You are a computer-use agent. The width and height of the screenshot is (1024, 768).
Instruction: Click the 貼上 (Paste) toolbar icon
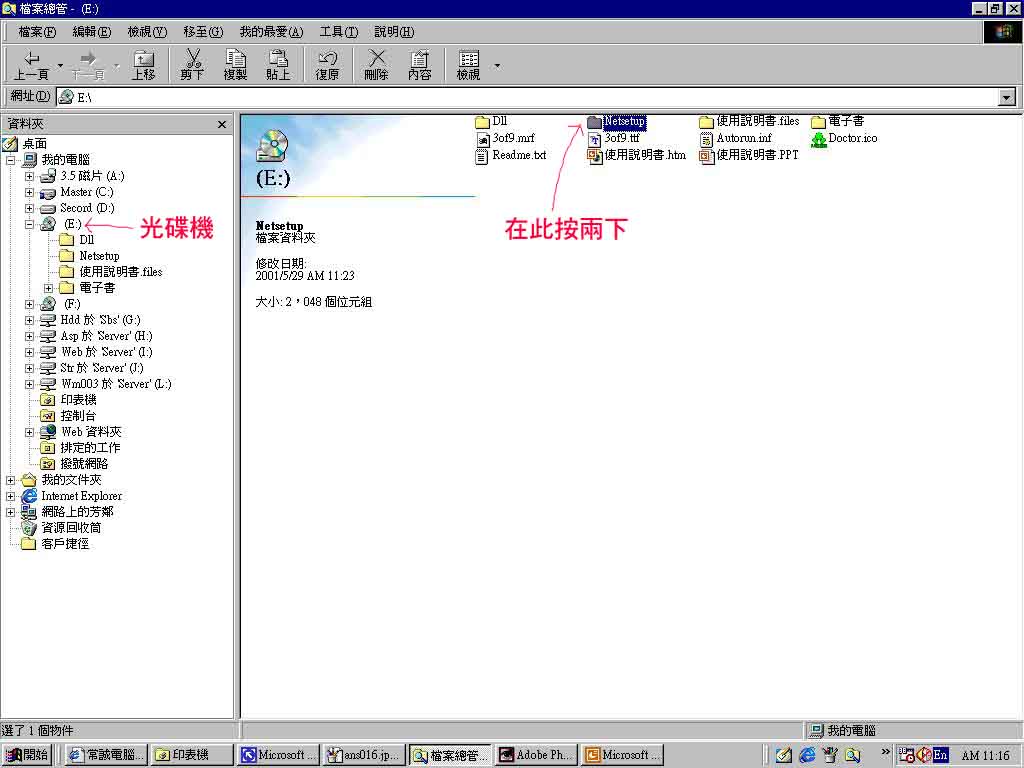tap(278, 59)
